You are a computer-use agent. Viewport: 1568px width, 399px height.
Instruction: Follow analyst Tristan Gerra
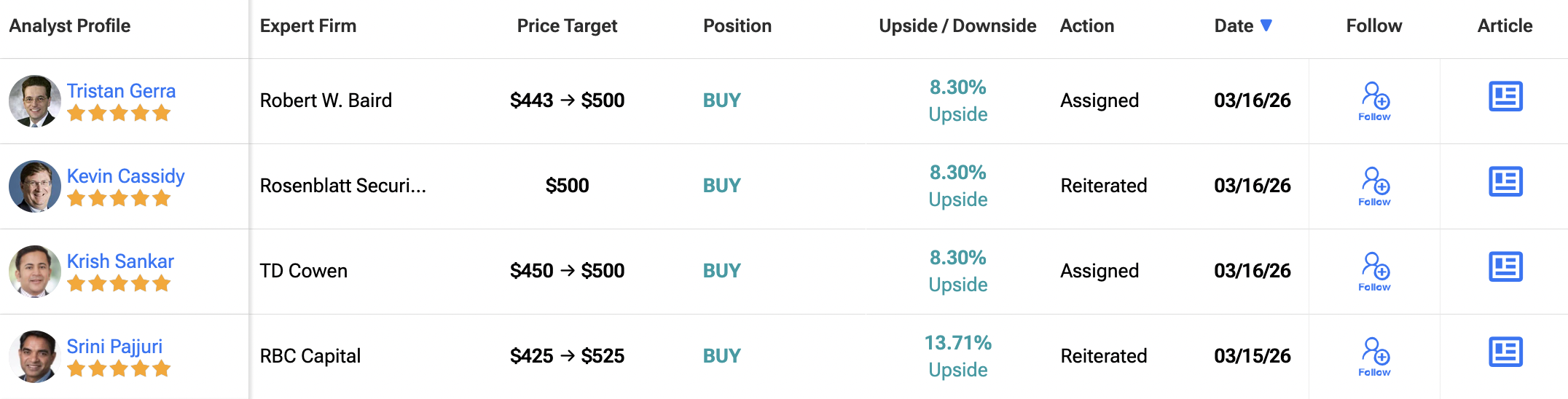pos(1374,100)
